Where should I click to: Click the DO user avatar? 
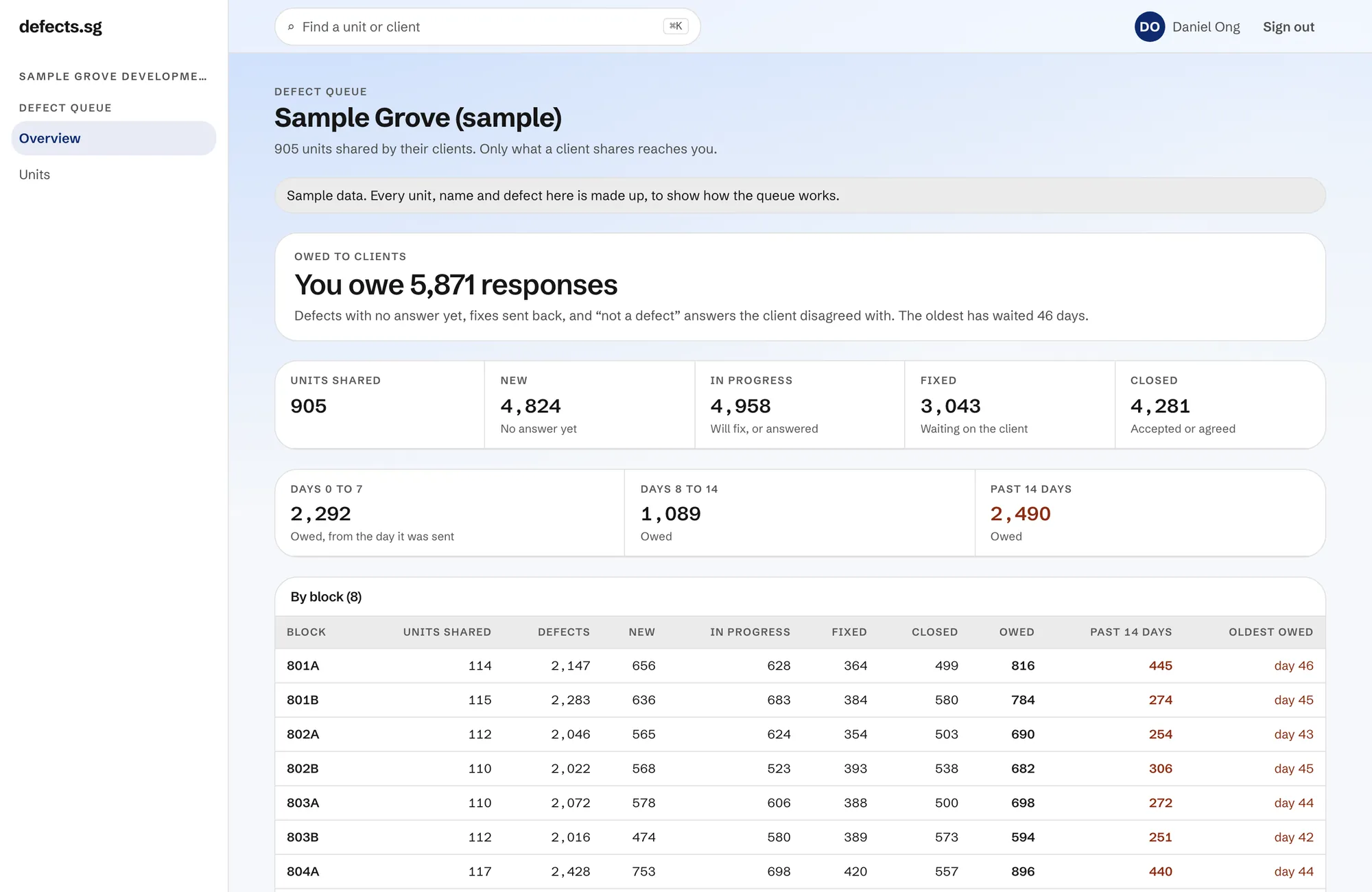coord(1149,27)
